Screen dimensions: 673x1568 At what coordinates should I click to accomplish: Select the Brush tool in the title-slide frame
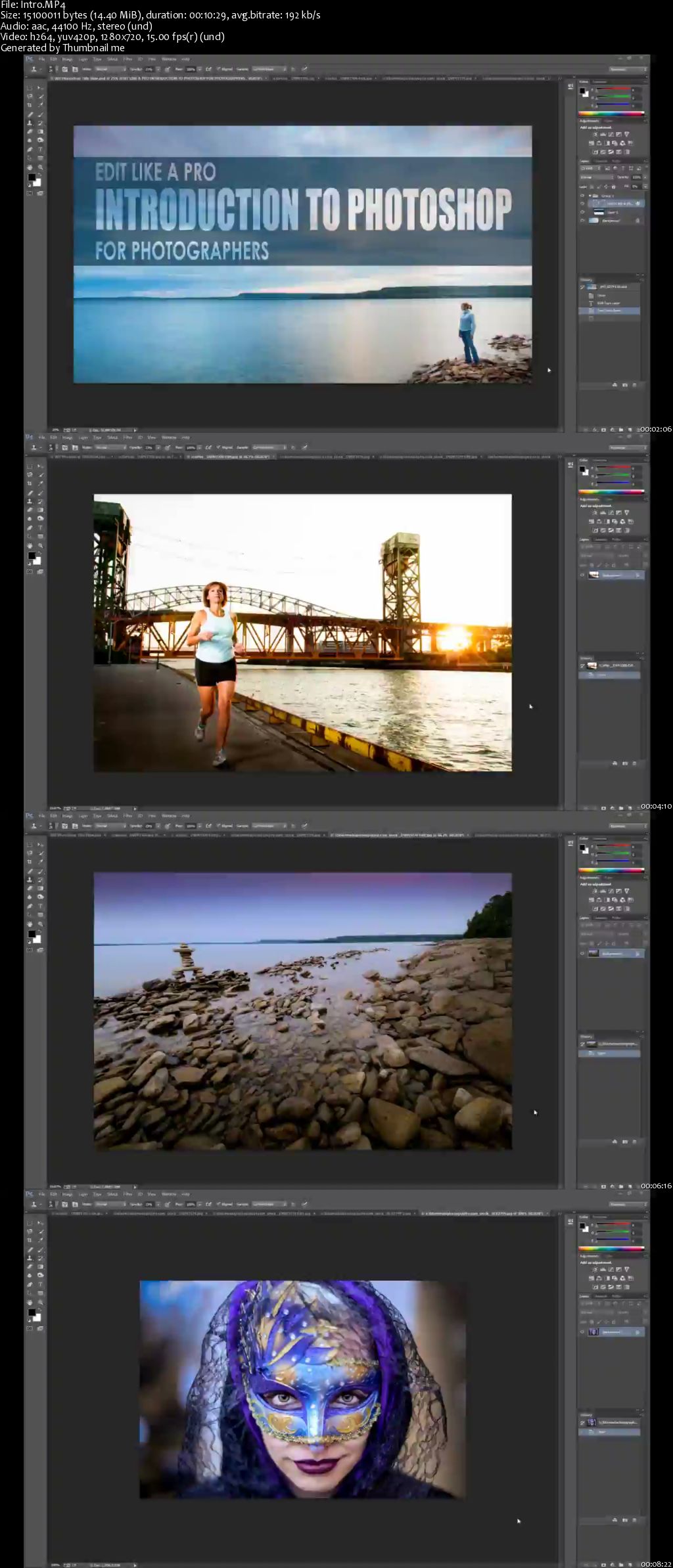[40, 114]
